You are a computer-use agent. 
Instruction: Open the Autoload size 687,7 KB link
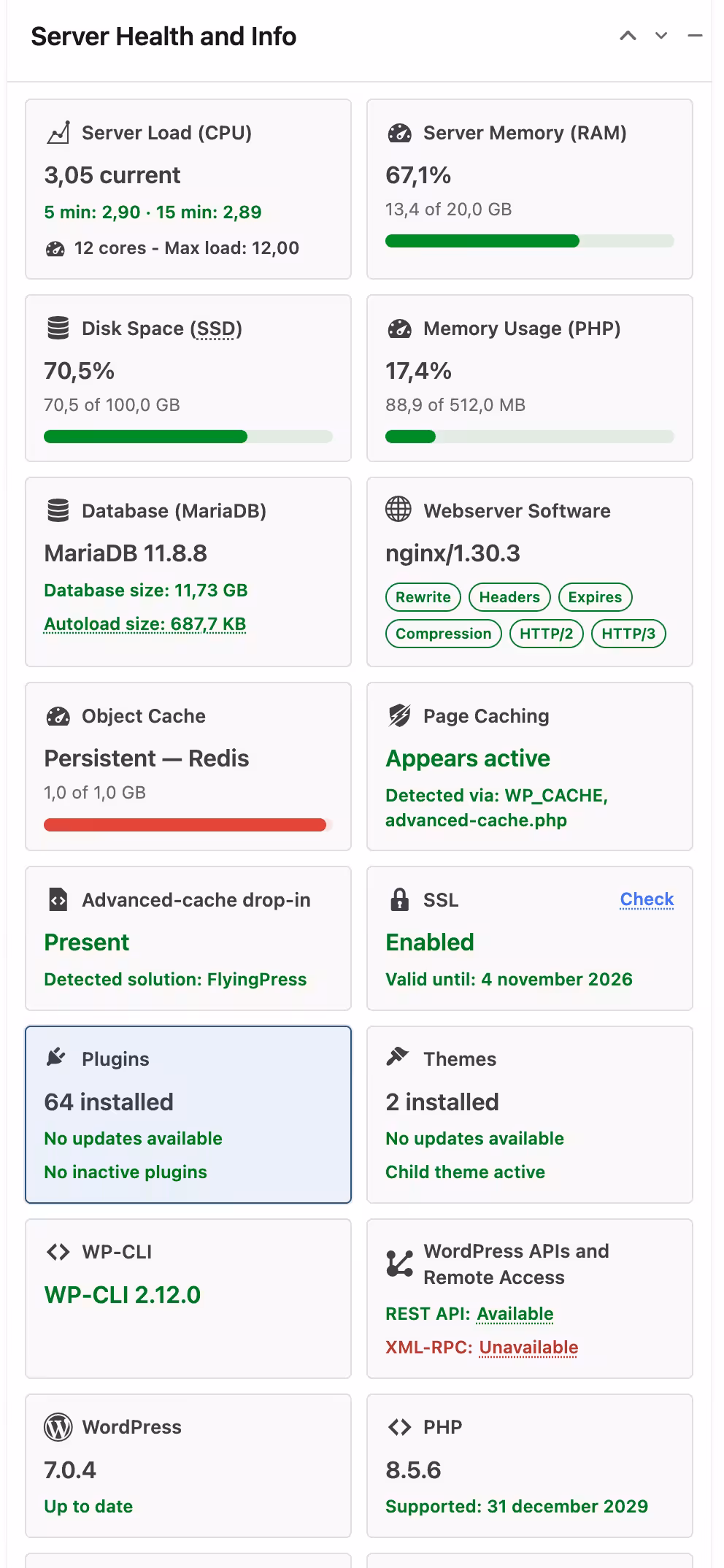[x=145, y=624]
